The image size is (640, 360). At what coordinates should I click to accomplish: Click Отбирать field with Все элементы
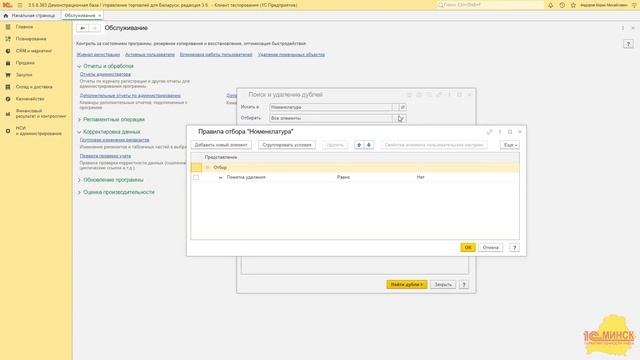330,118
